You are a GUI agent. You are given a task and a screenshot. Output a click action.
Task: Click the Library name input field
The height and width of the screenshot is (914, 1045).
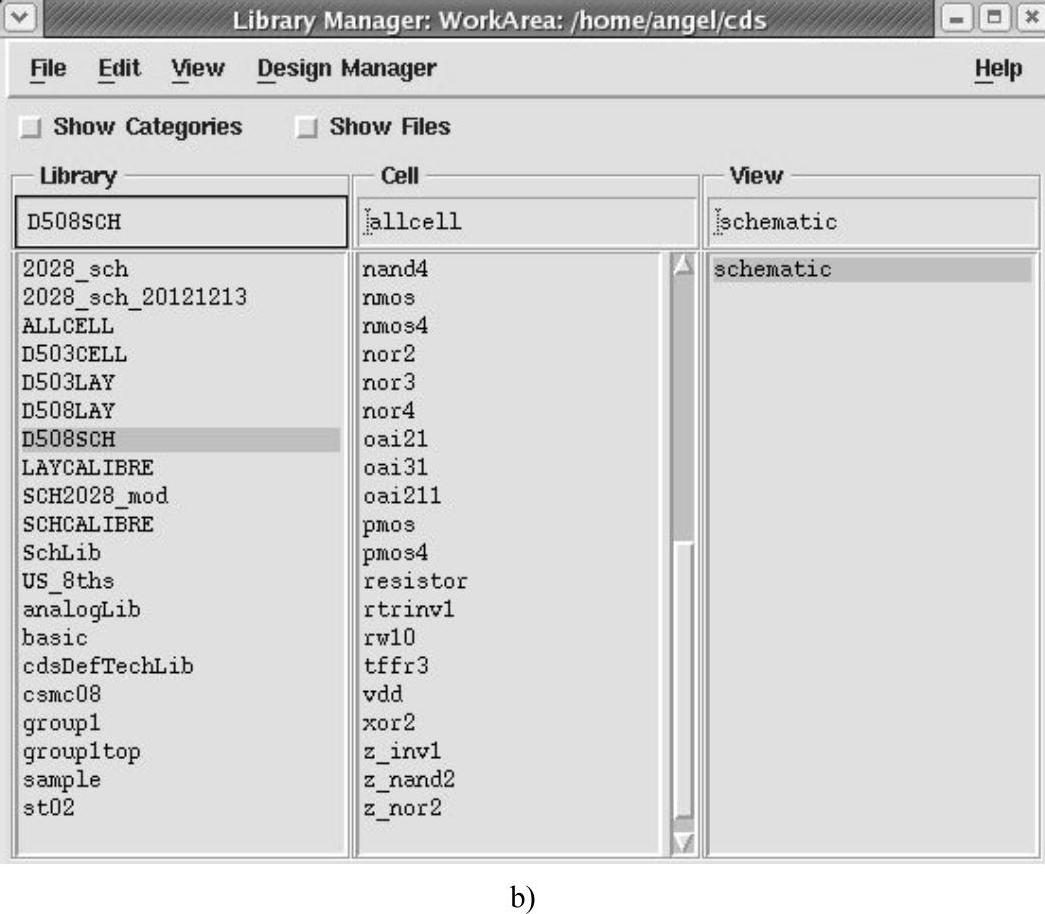click(181, 222)
